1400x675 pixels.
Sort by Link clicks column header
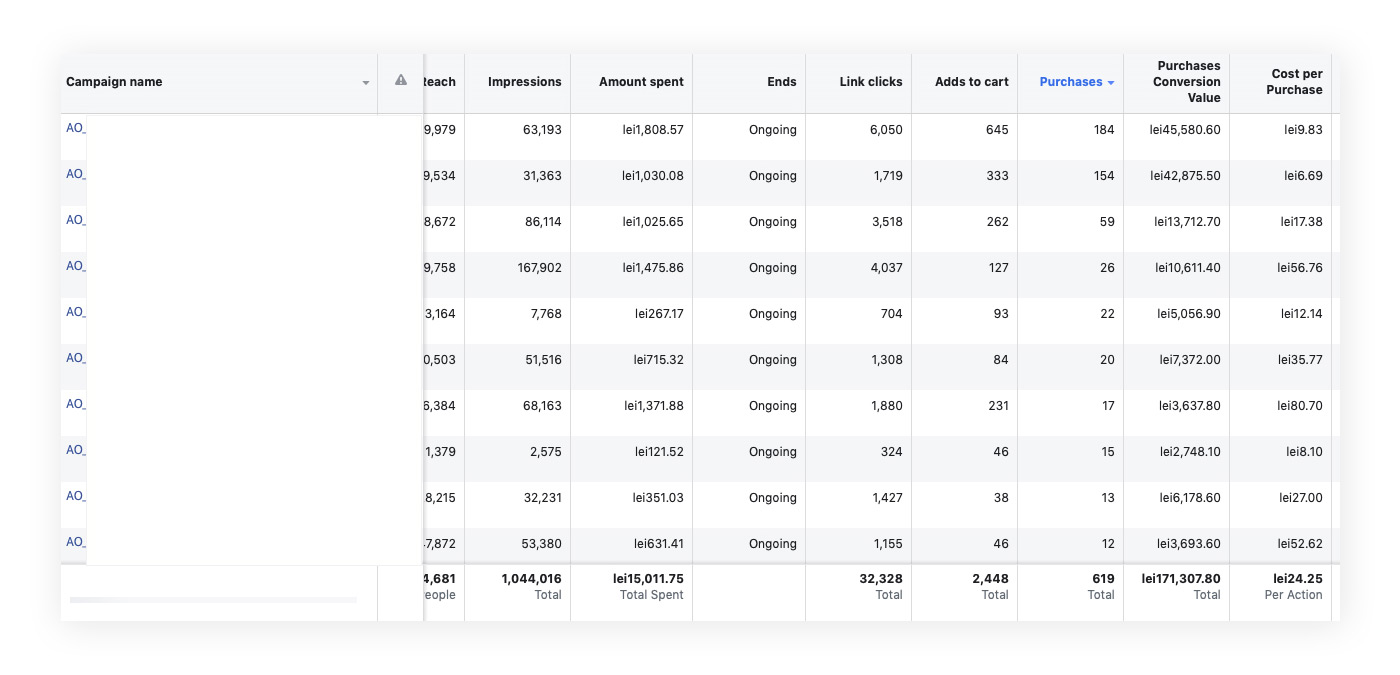coord(870,82)
